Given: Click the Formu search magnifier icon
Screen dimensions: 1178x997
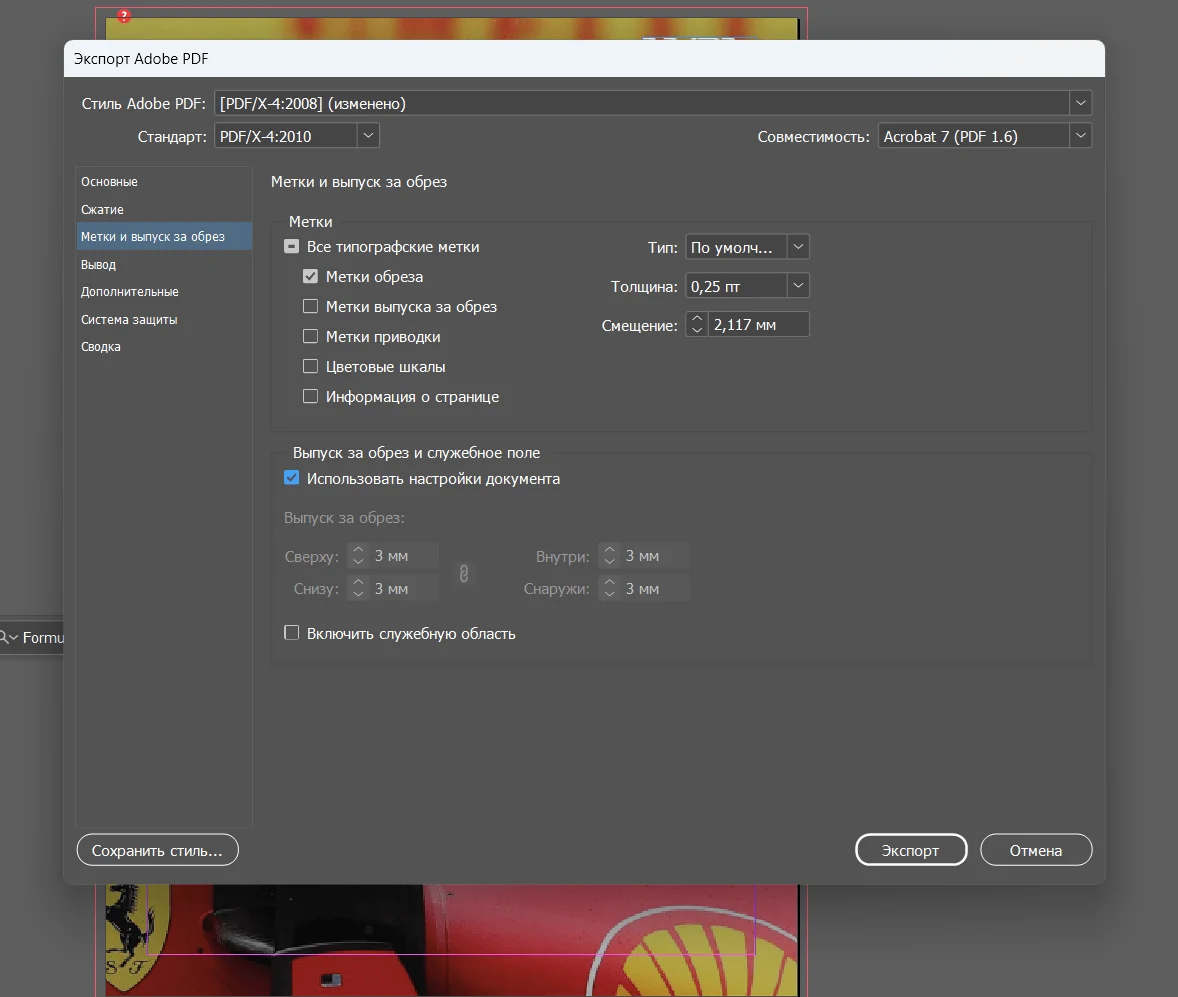Looking at the screenshot, I should click(x=6, y=638).
